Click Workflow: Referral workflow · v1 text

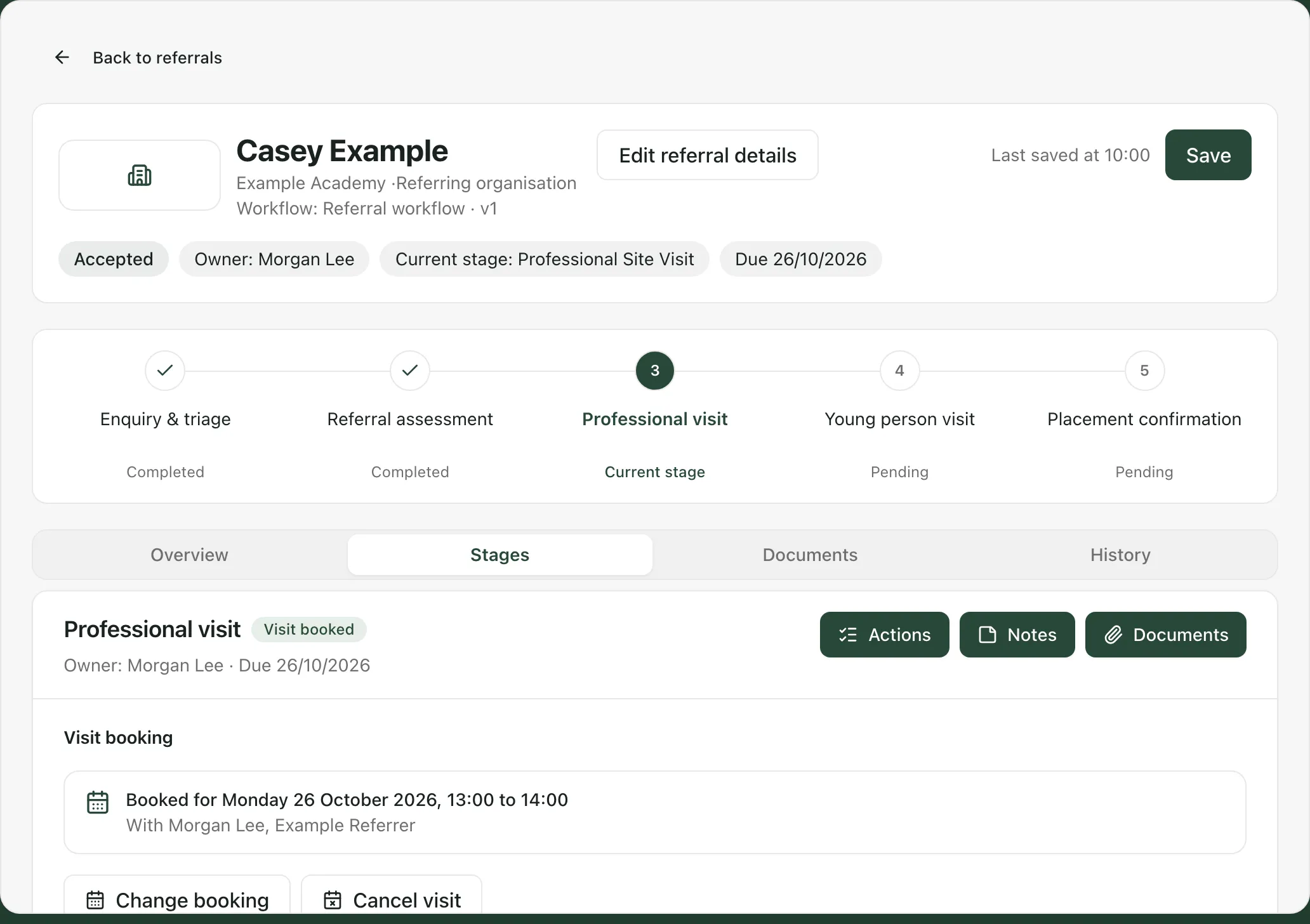[367, 208]
